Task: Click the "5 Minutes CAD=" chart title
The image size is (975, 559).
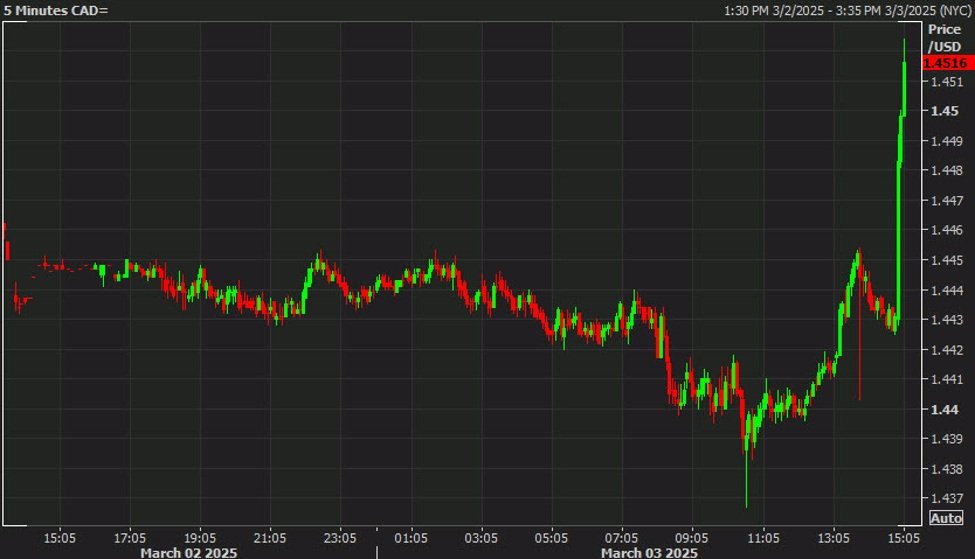Action: tap(55, 9)
